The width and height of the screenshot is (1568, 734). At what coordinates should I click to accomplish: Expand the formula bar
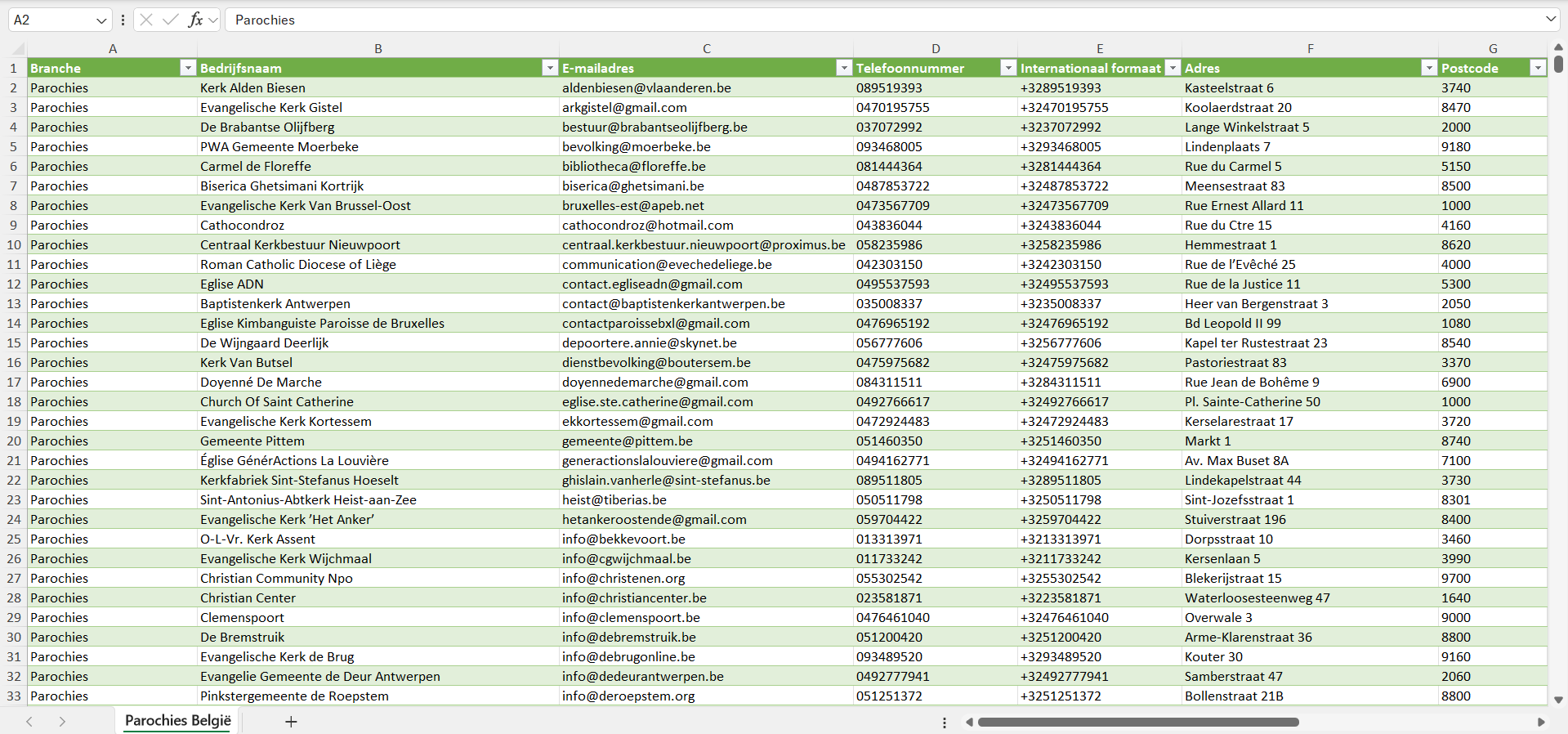tap(1550, 20)
